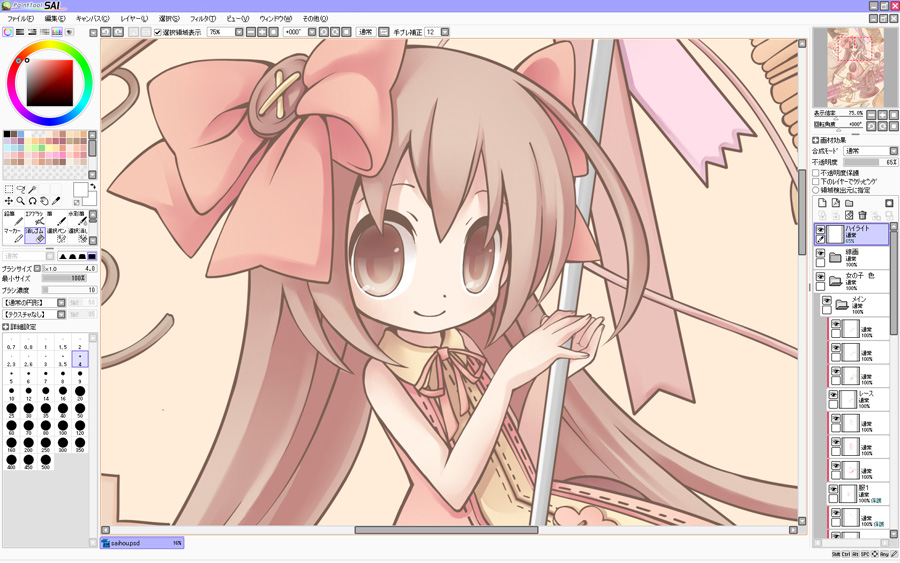Choose the flat square brush edge shape

(x=92, y=256)
